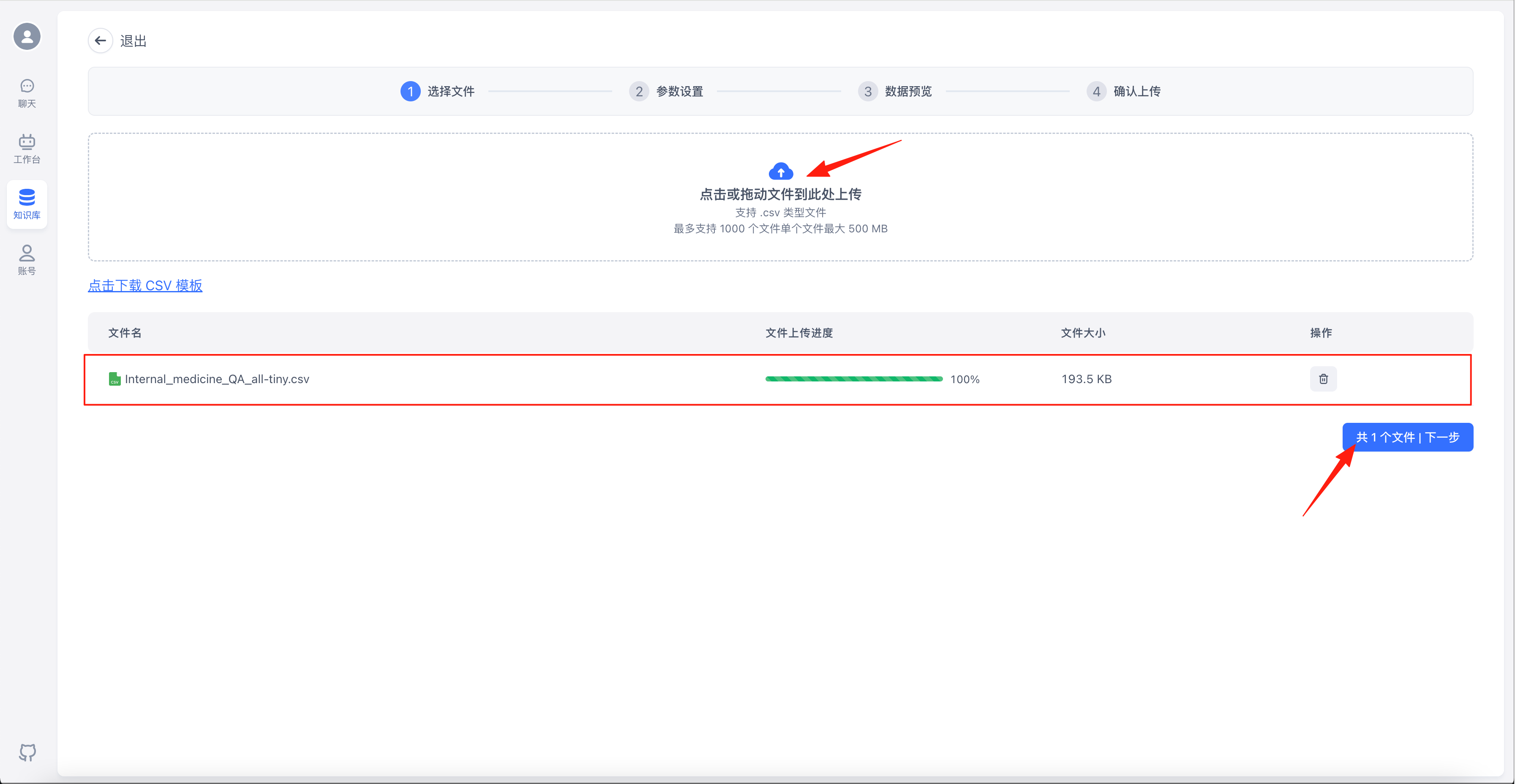Go to step 3 数据预览

pyautogui.click(x=895, y=91)
